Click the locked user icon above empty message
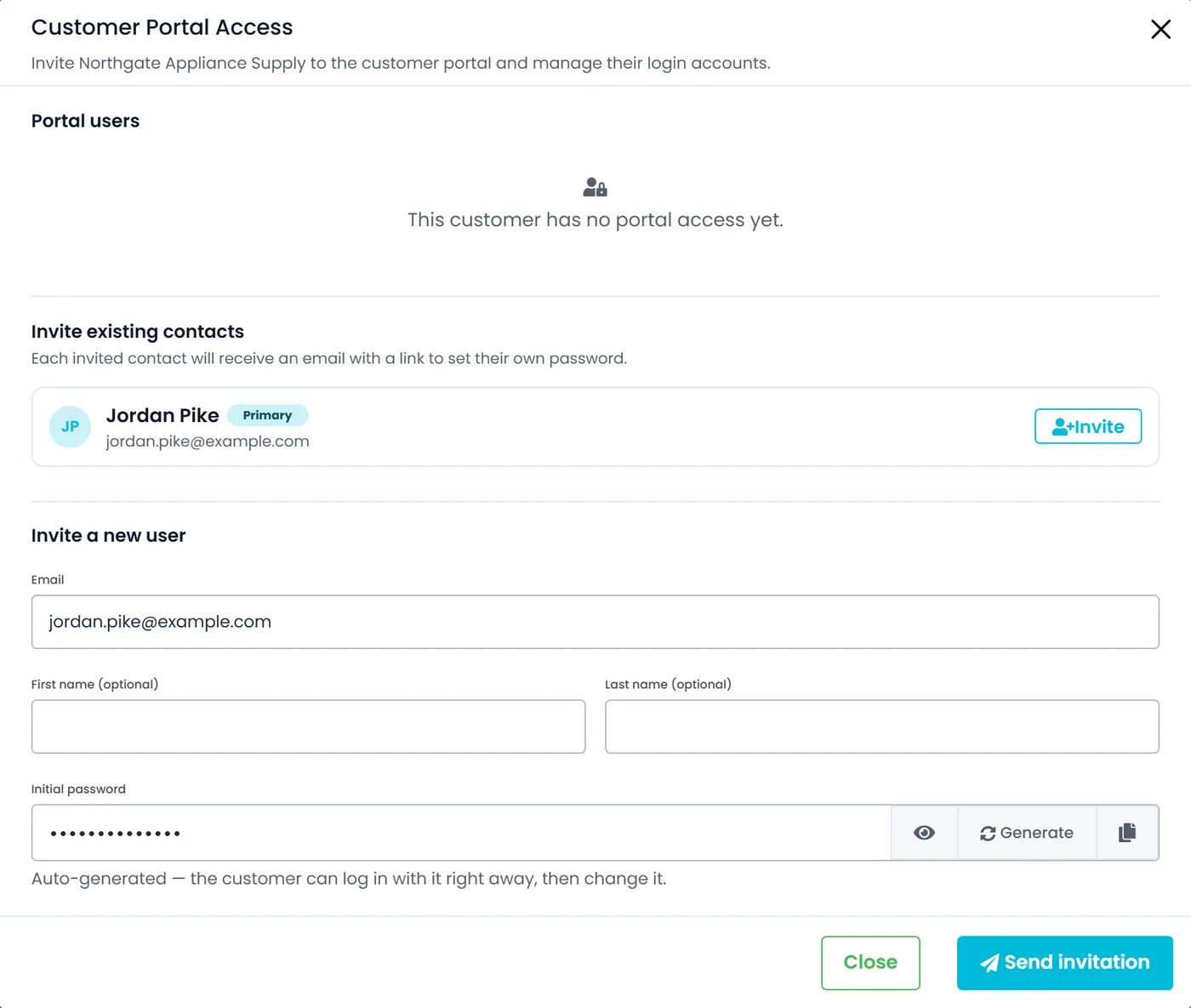 [x=595, y=187]
